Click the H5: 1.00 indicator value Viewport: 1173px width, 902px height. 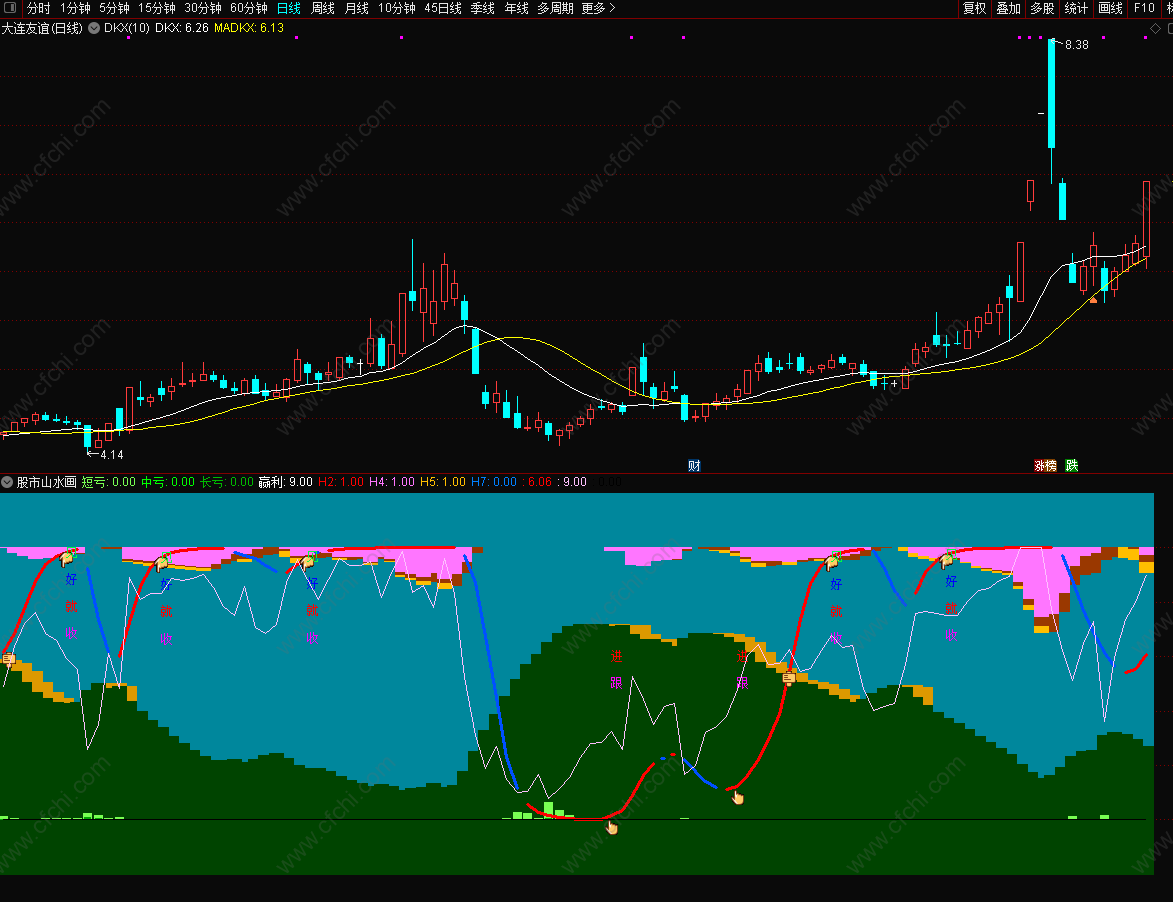443,482
